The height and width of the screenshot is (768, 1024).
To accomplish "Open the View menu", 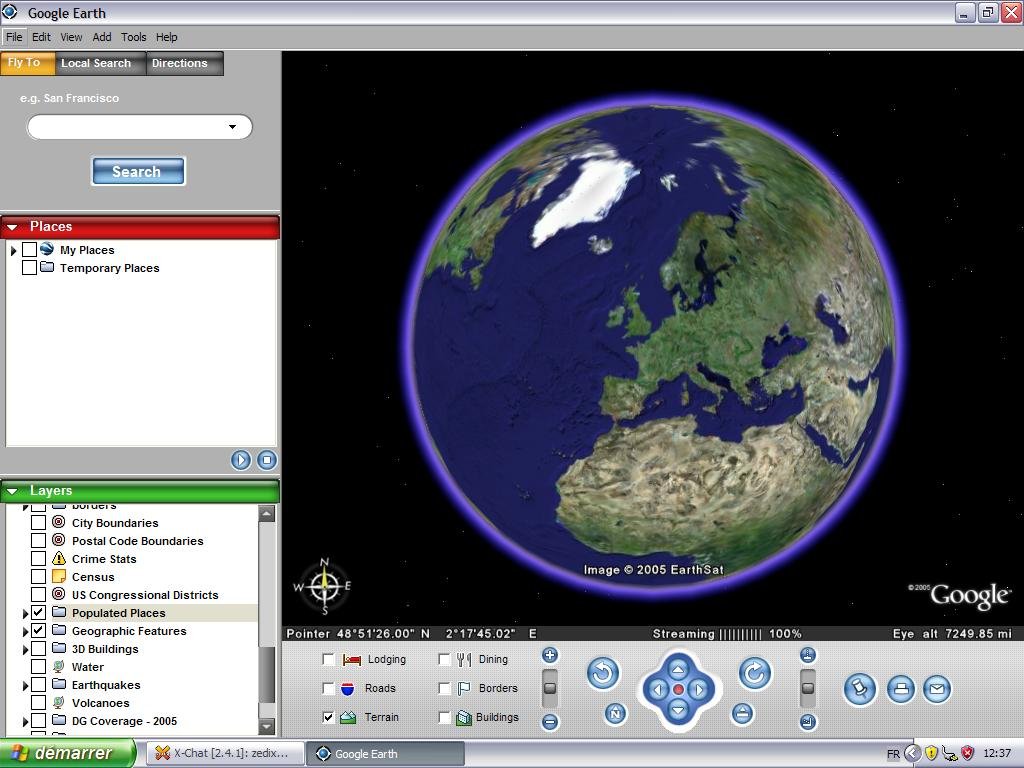I will [71, 37].
